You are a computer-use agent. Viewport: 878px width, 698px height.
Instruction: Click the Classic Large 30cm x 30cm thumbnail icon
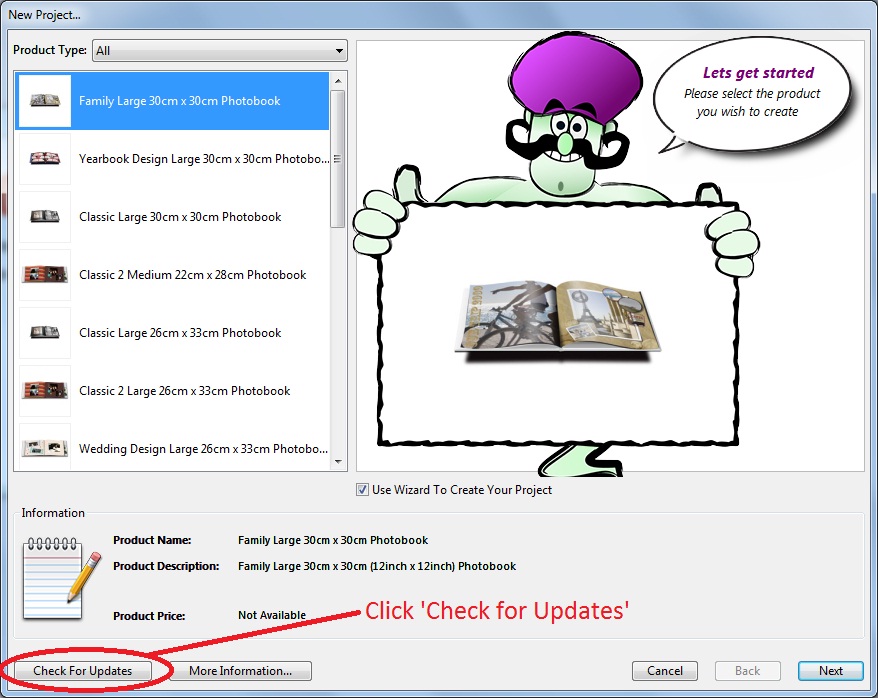tap(45, 217)
